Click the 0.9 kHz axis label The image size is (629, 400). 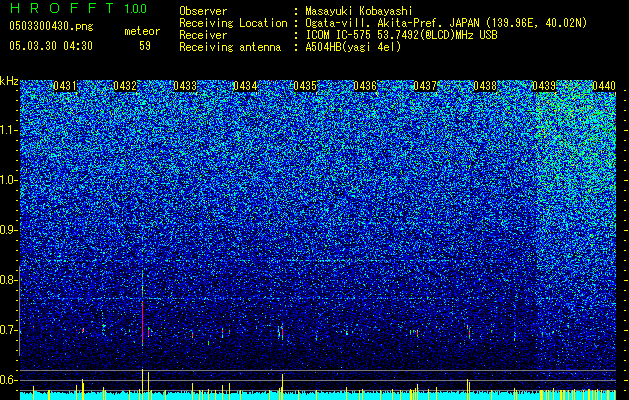click(9, 230)
